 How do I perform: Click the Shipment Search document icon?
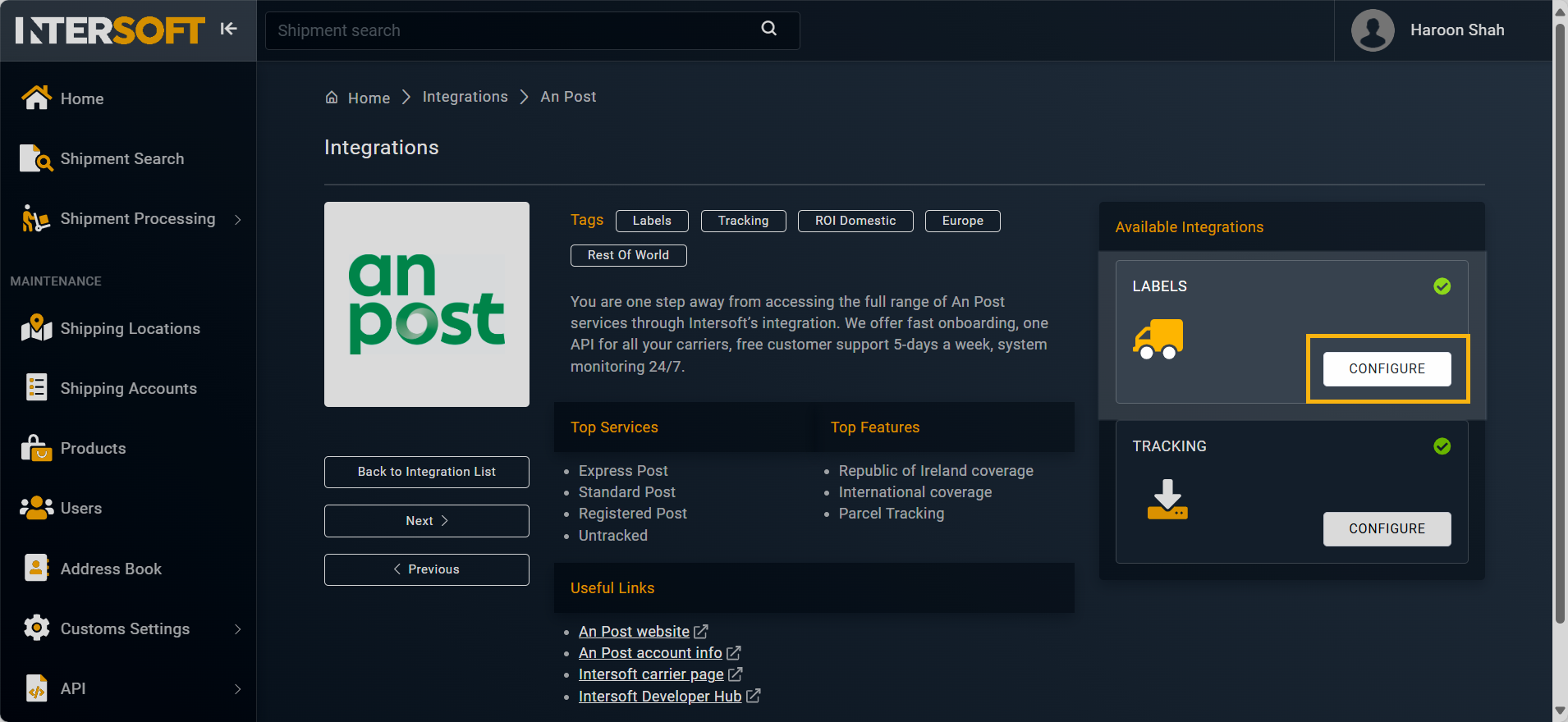tap(36, 158)
